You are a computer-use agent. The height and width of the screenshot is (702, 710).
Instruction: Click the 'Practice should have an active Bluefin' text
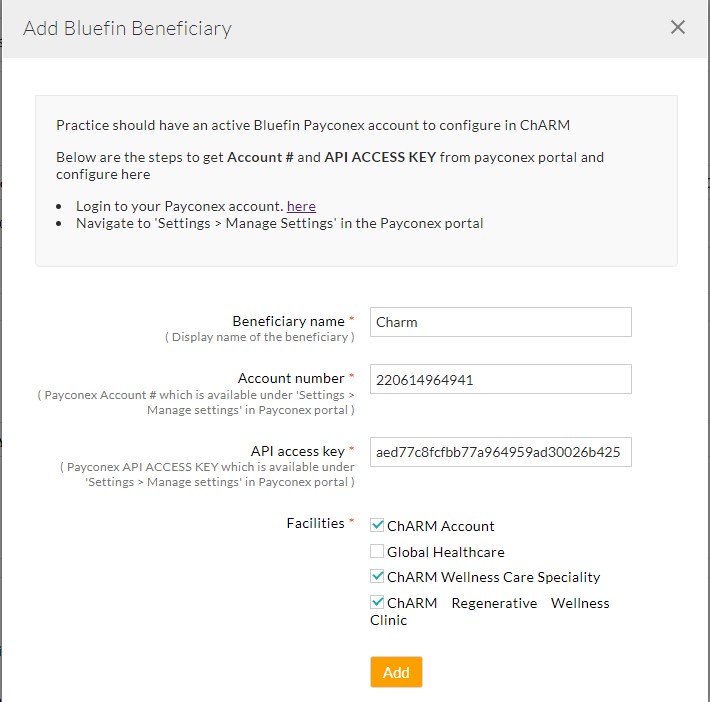tap(313, 125)
